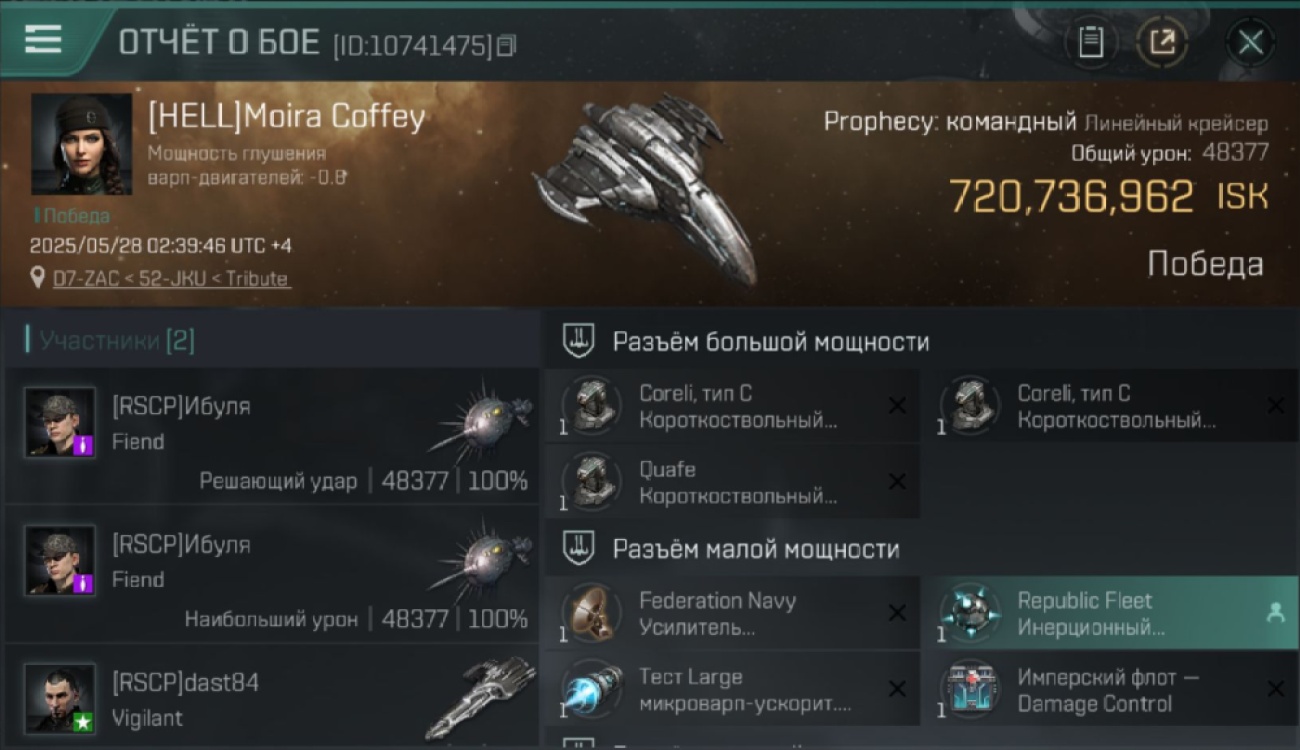This screenshot has height=750, width=1300.
Task: Select the Тест Large microwarp module
Action: pos(732,689)
